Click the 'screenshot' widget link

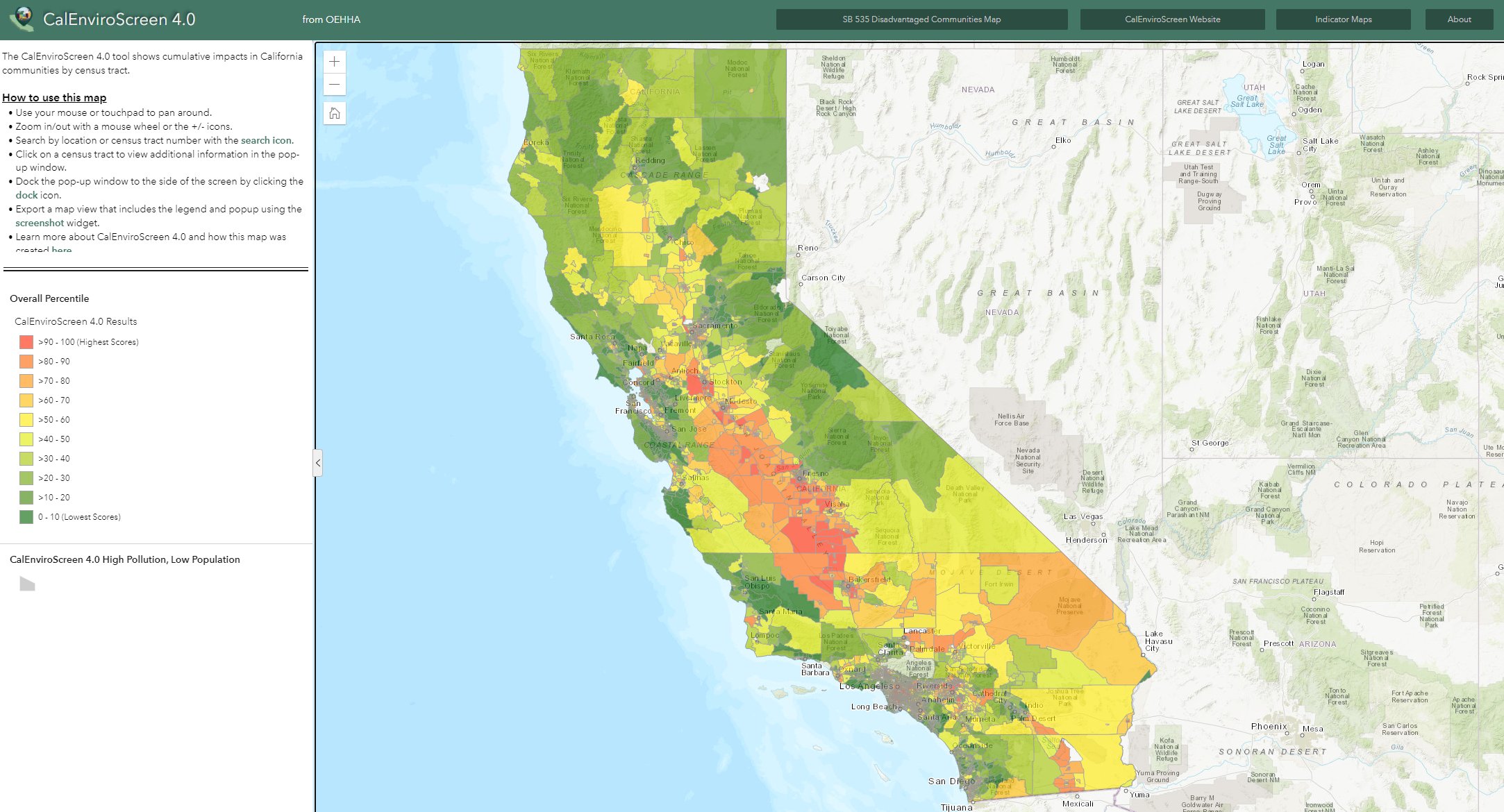click(39, 223)
